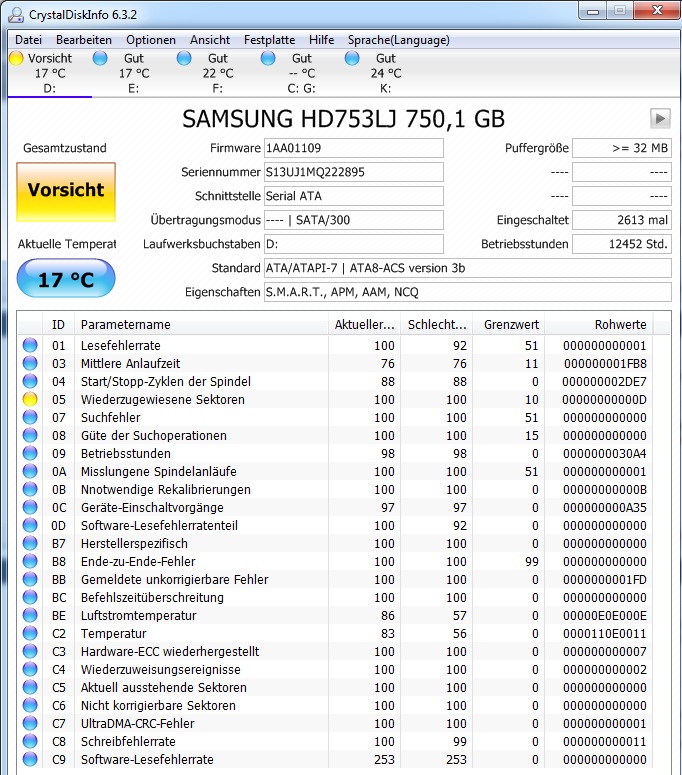This screenshot has height=775, width=682.
Task: Select the Hardware-ECC wiederhergestellt row text
Action: point(170,651)
